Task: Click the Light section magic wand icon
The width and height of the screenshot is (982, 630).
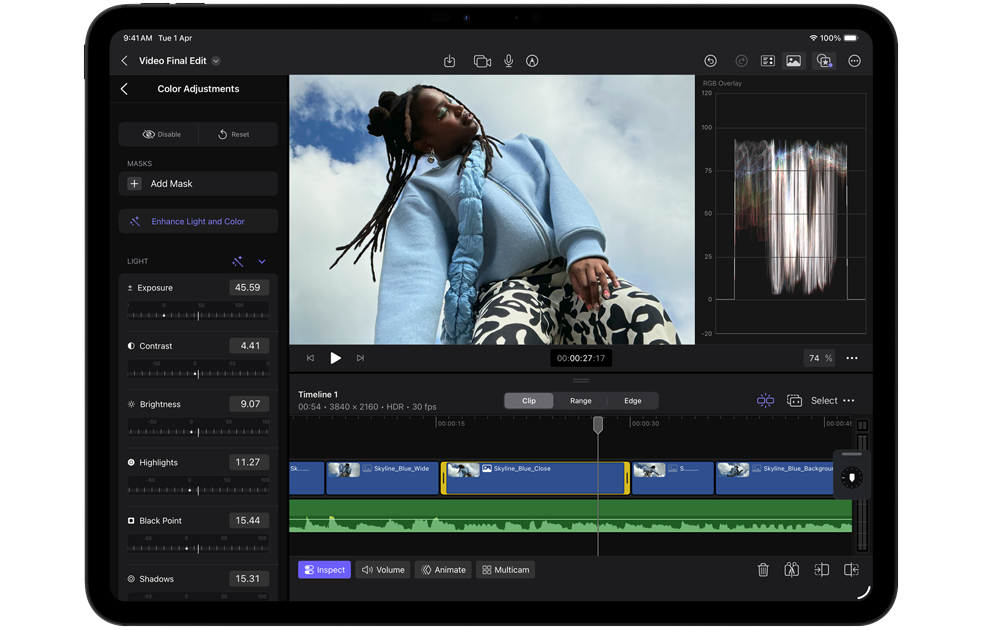Action: click(x=238, y=262)
